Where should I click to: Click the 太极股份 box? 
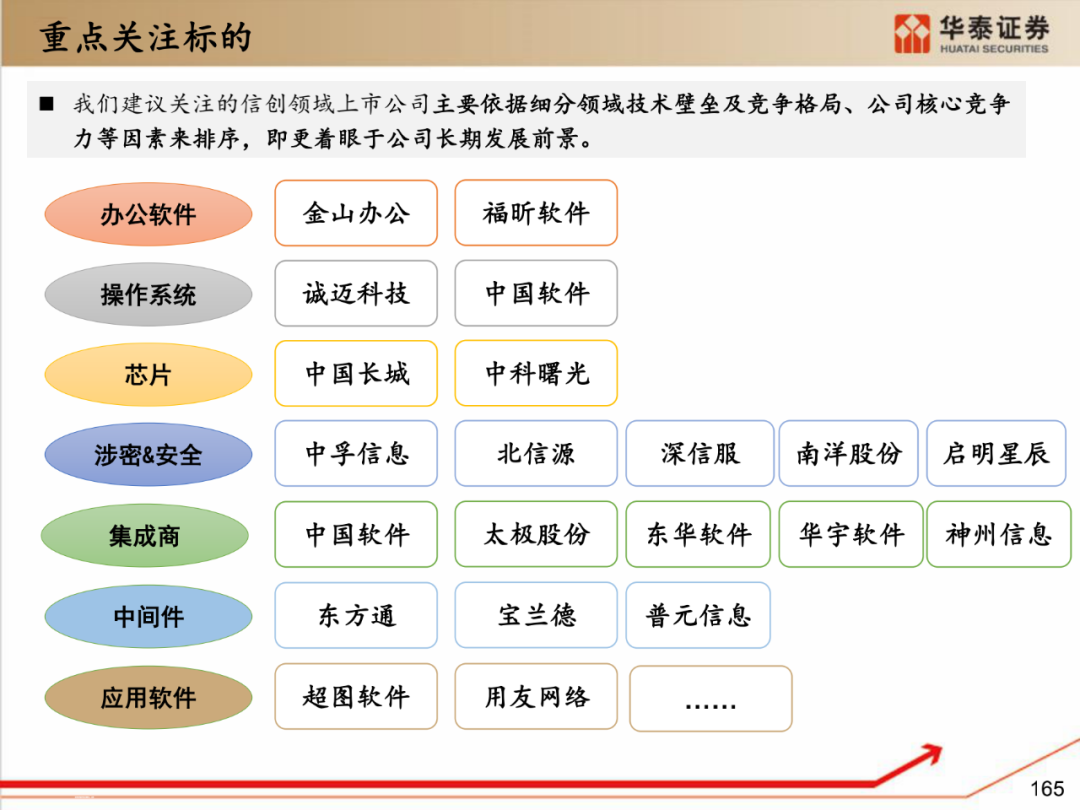click(x=536, y=534)
